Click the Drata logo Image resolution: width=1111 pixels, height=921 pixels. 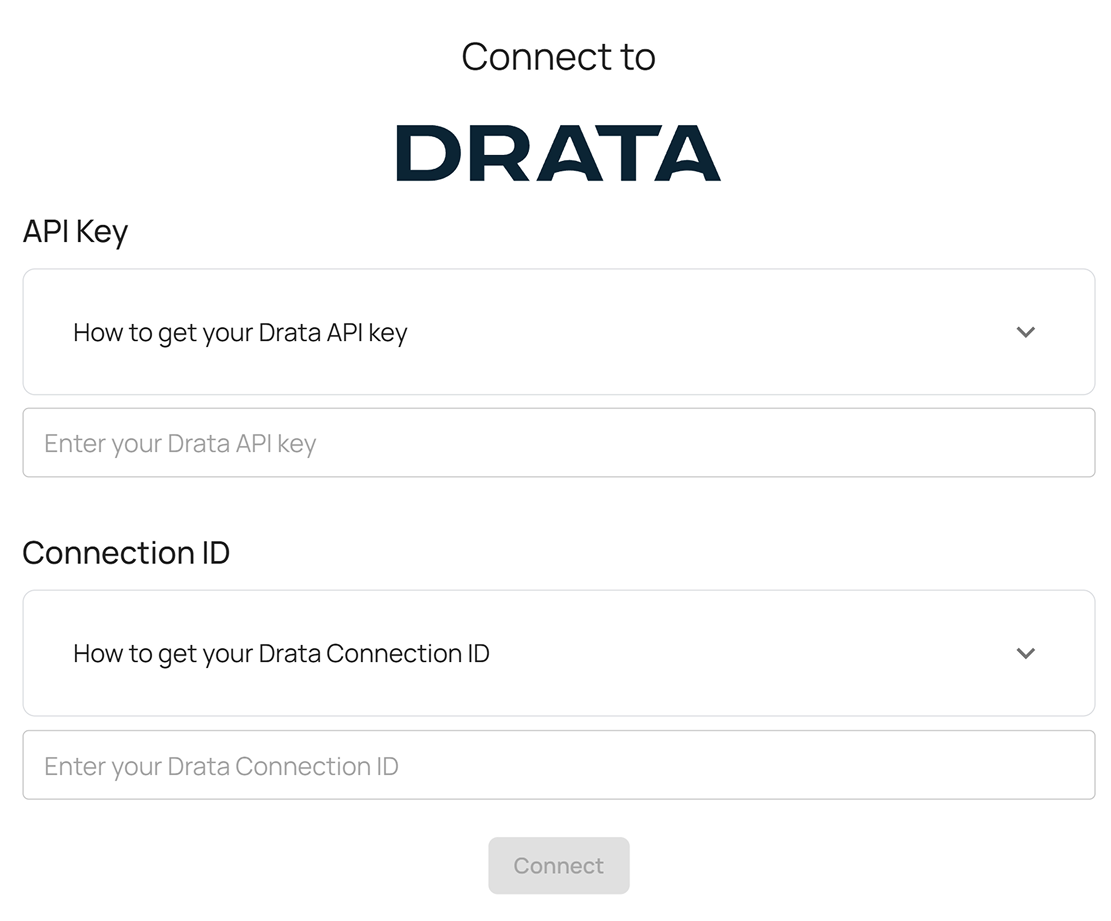[558, 153]
